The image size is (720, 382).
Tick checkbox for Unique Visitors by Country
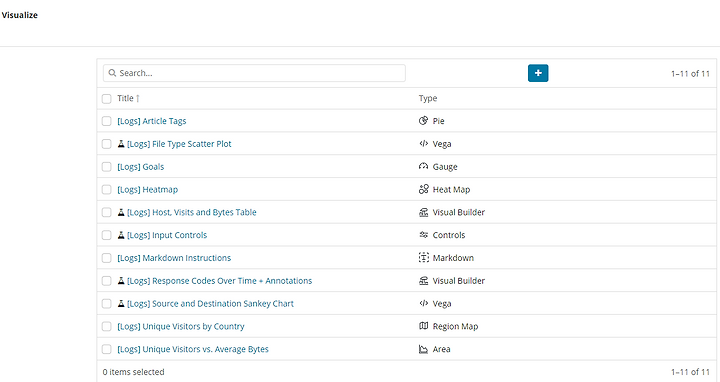(107, 326)
